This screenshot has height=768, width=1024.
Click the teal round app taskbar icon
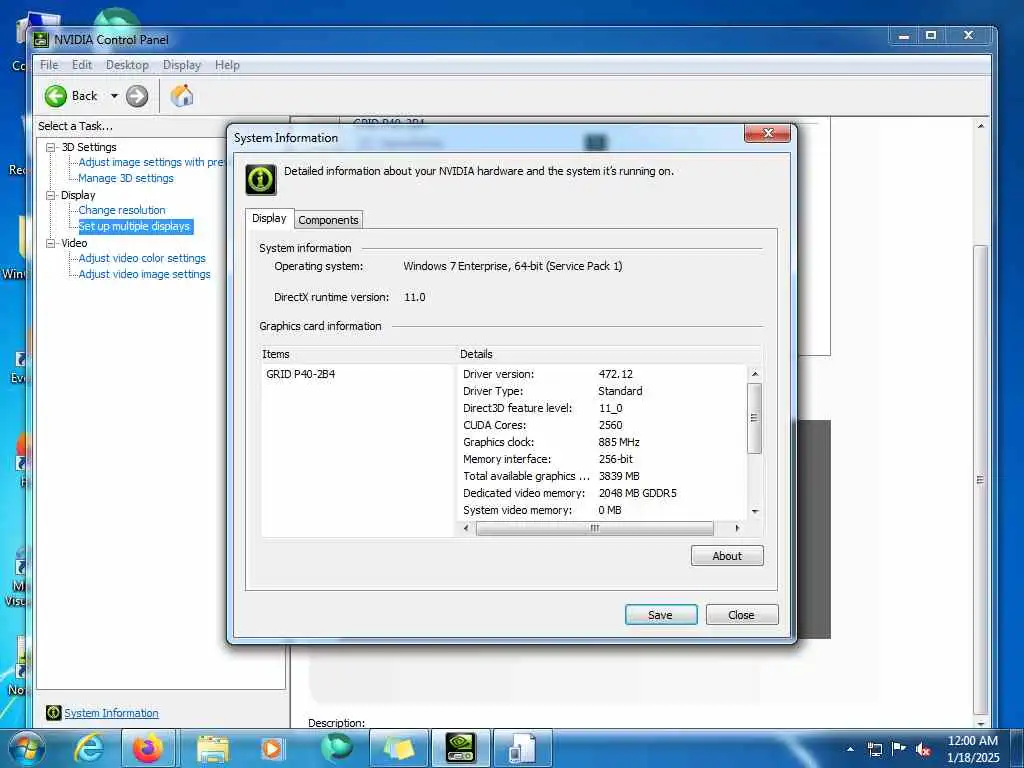[x=336, y=747]
